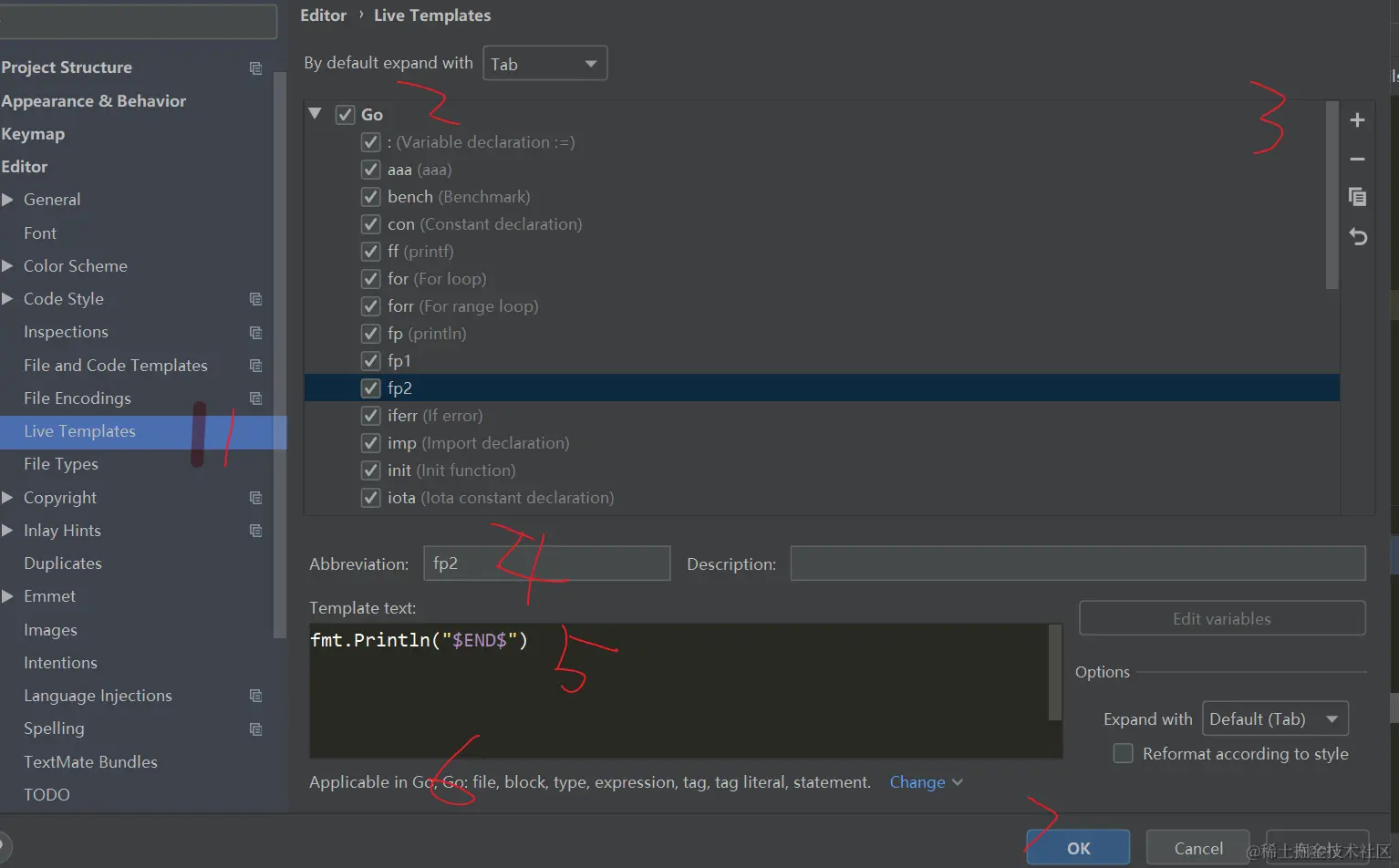Open the Font settings page
This screenshot has height=868, width=1399.
pyautogui.click(x=40, y=233)
